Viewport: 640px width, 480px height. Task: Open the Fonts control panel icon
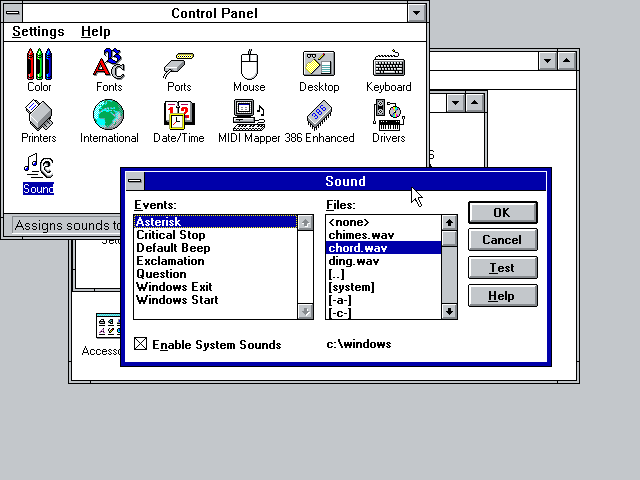point(109,69)
